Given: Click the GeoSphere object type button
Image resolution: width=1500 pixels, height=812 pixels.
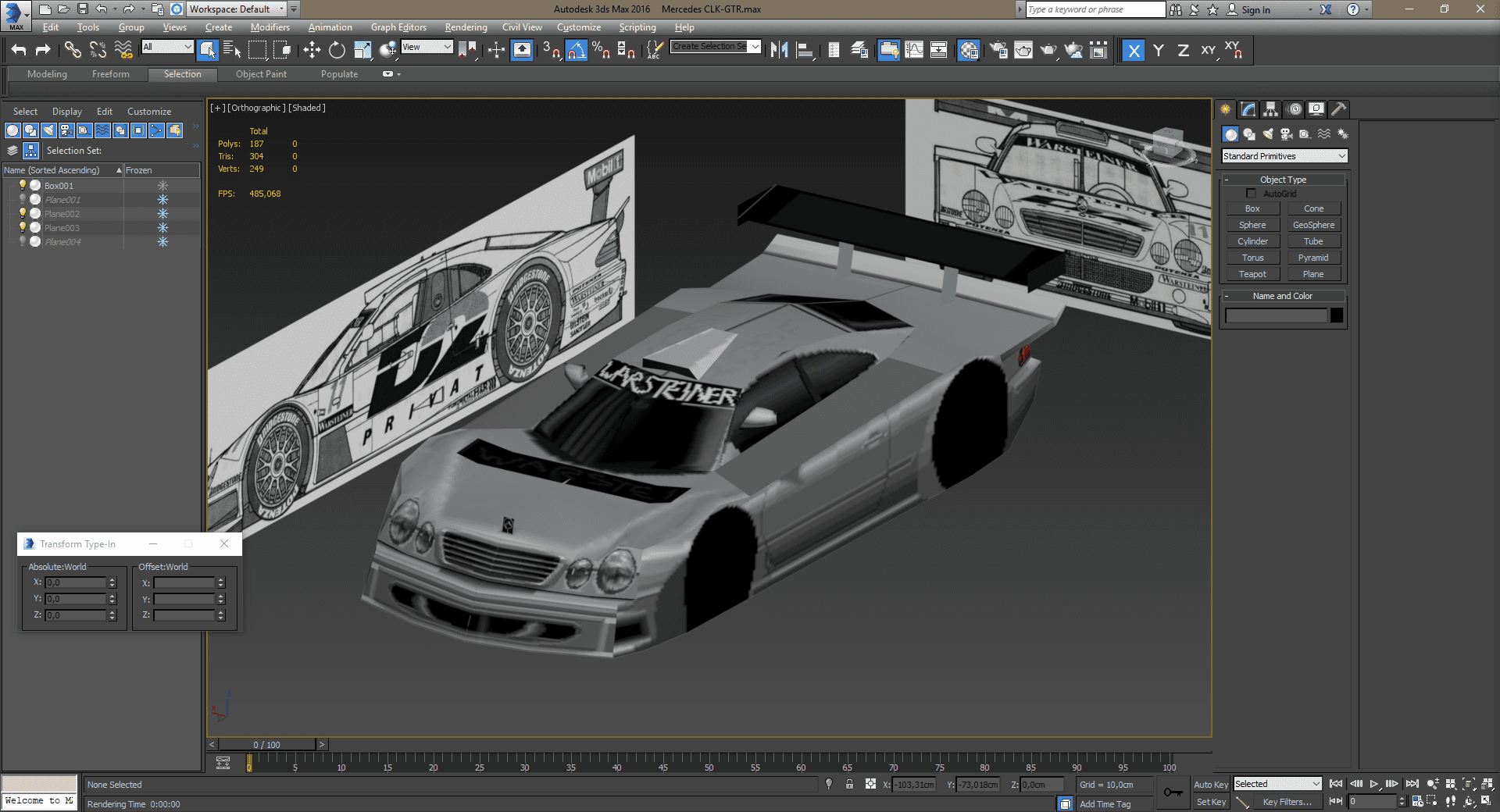Looking at the screenshot, I should 1314,225.
